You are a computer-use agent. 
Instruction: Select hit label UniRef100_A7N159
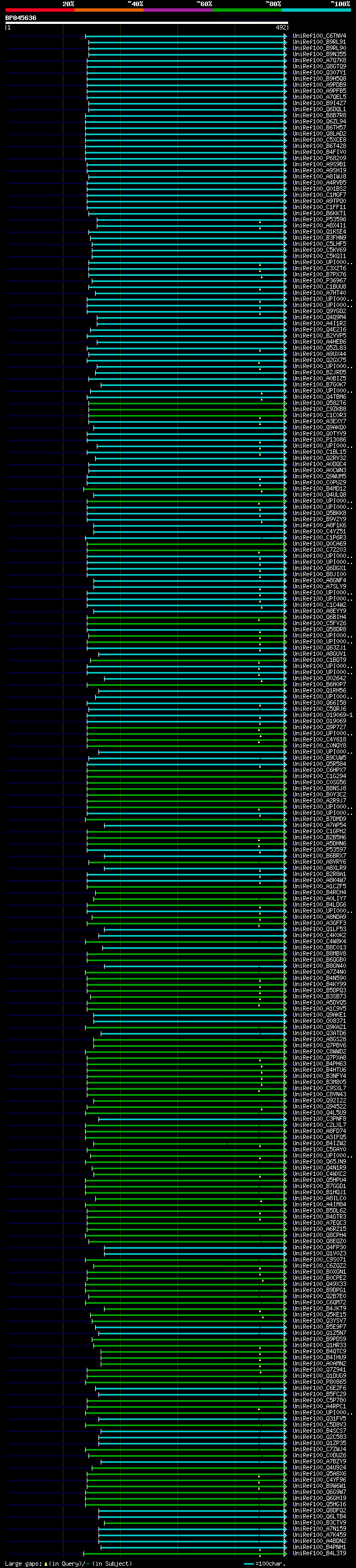319,1529
